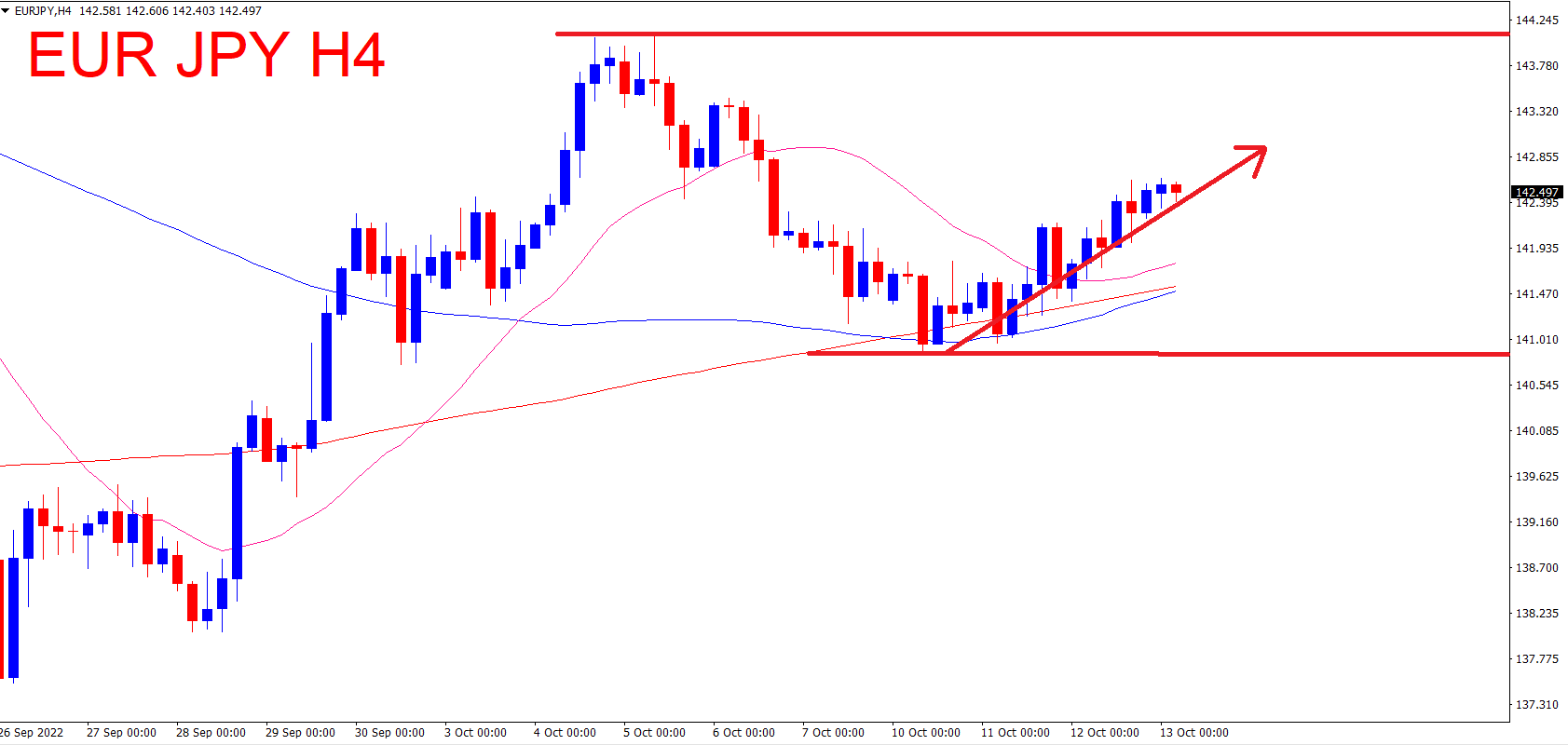The image size is (1568, 745).
Task: Select the open price value 142.581
Action: click(x=100, y=11)
